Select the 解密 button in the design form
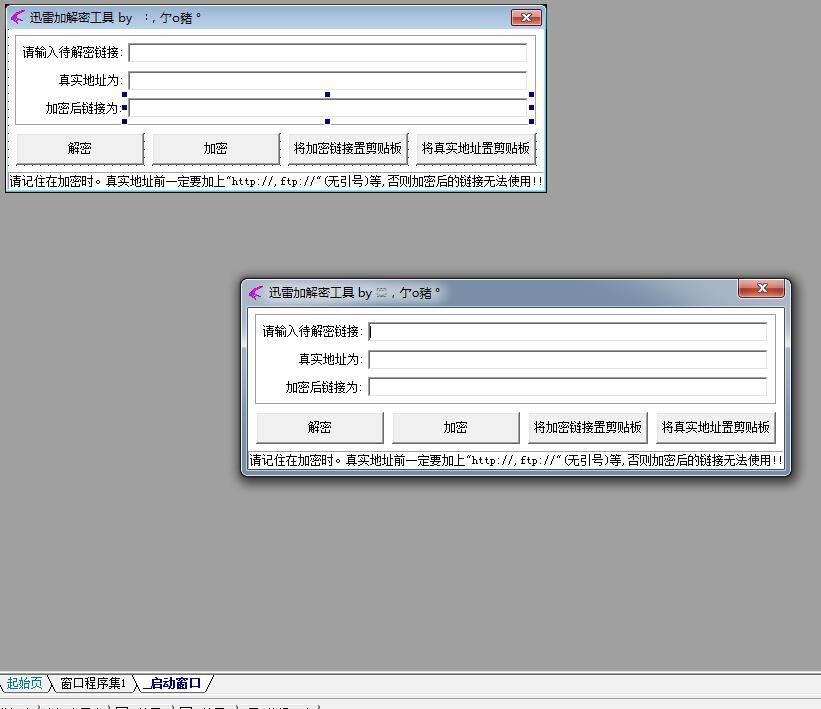The width and height of the screenshot is (821, 709). tap(80, 149)
